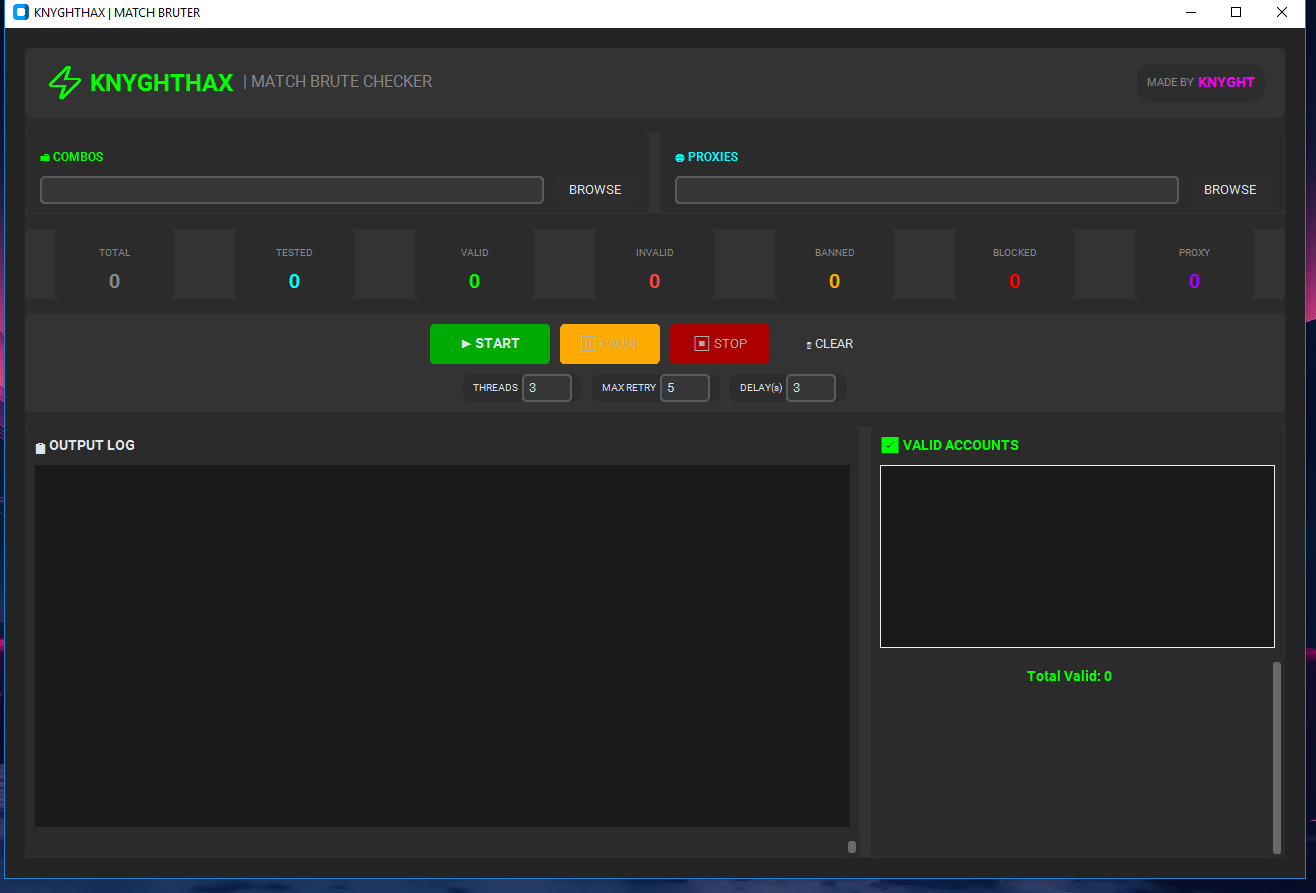Click the INVALID counter value

(655, 282)
